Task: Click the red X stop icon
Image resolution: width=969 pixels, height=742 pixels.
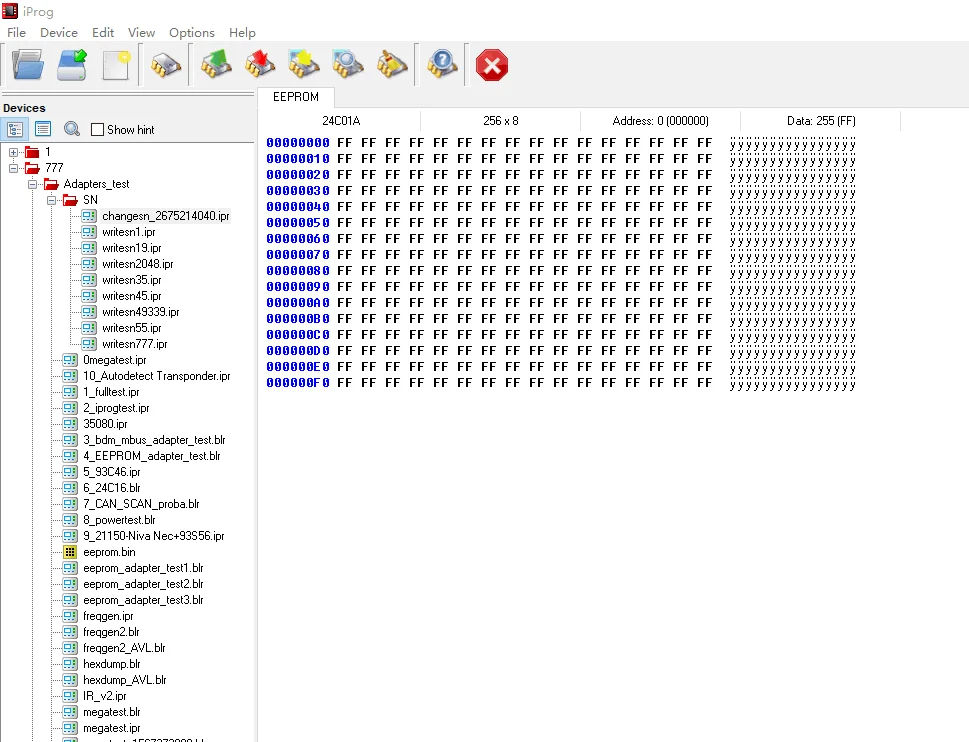Action: [x=492, y=65]
